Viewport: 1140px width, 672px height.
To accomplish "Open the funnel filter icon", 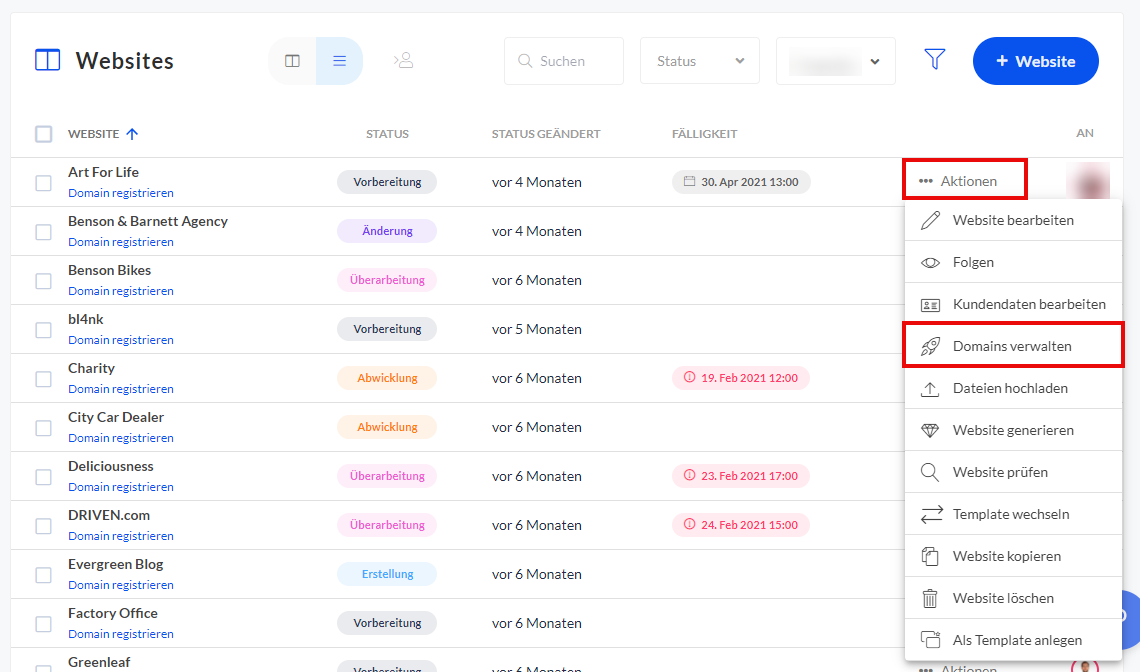I will pos(934,61).
